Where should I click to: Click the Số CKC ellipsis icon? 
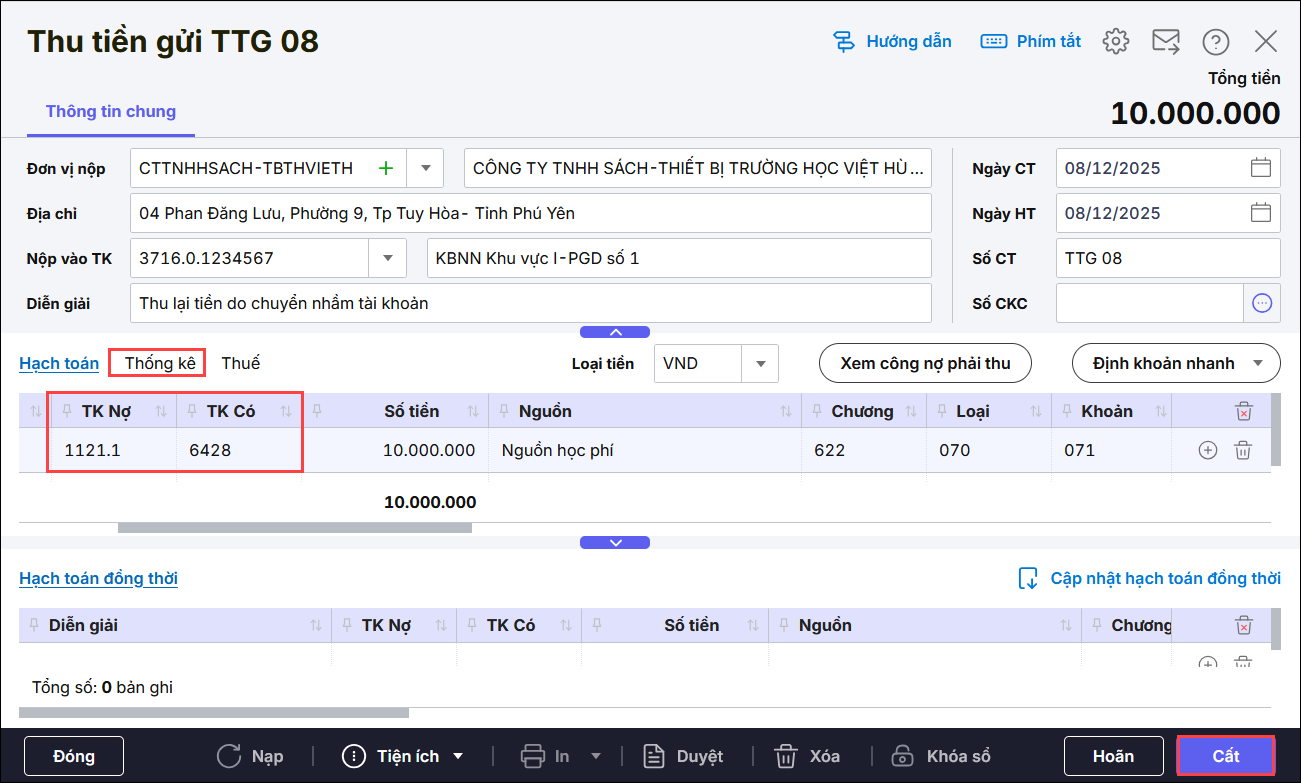tap(1262, 303)
